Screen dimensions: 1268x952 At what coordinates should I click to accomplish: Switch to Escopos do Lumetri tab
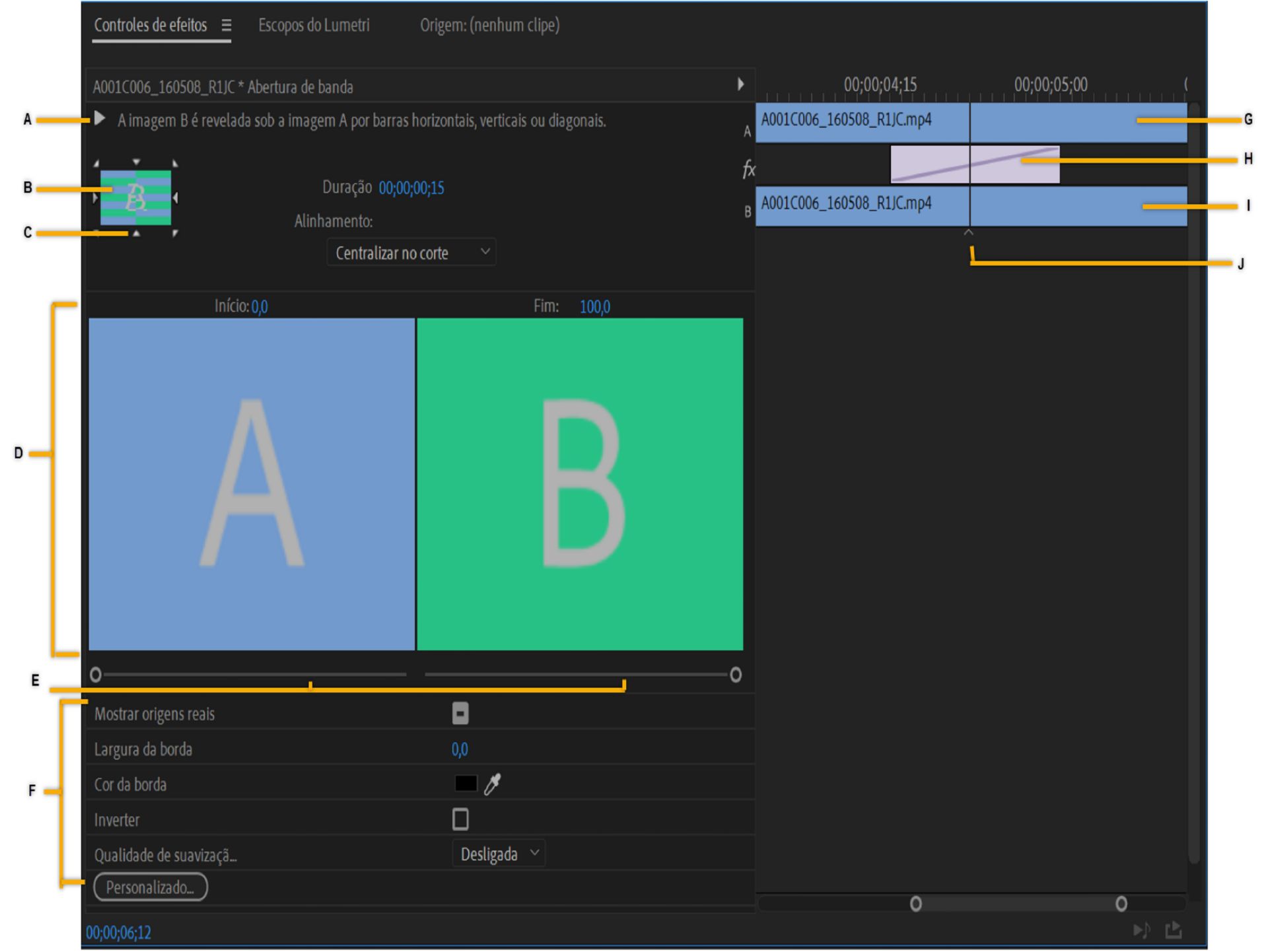(x=314, y=25)
